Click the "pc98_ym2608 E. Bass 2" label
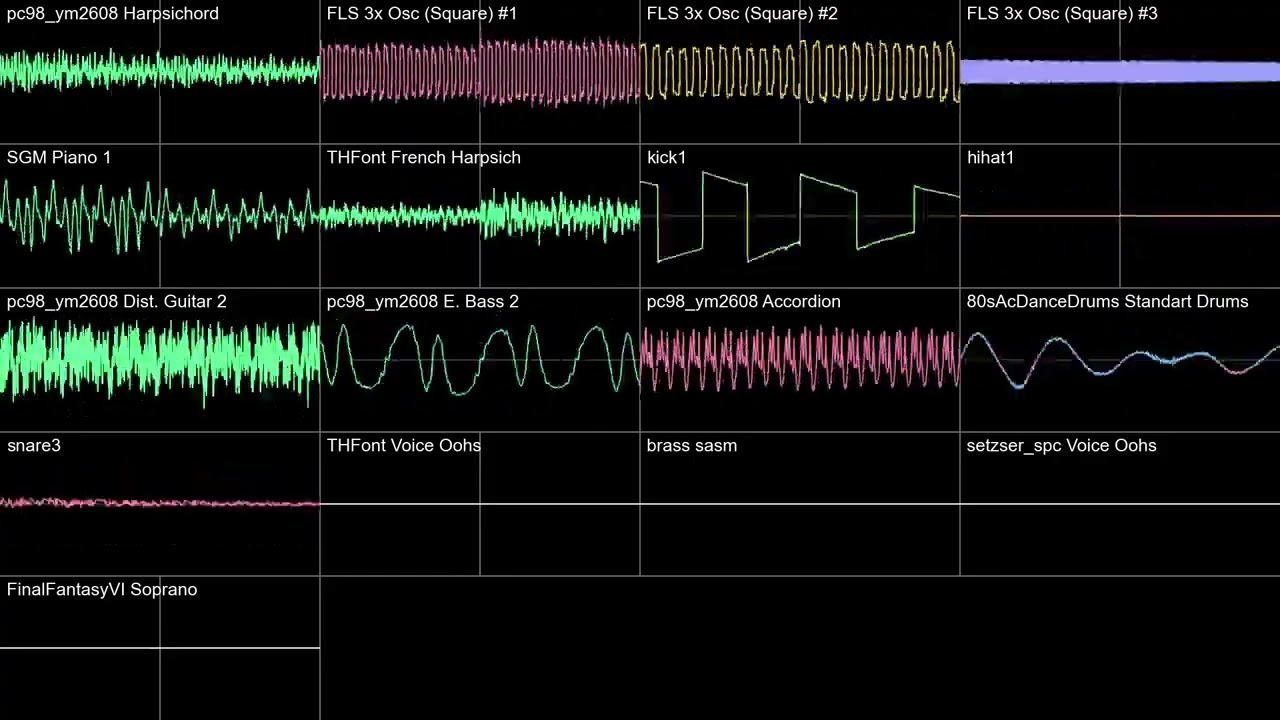Screen dimensions: 1280x720 (x=423, y=302)
